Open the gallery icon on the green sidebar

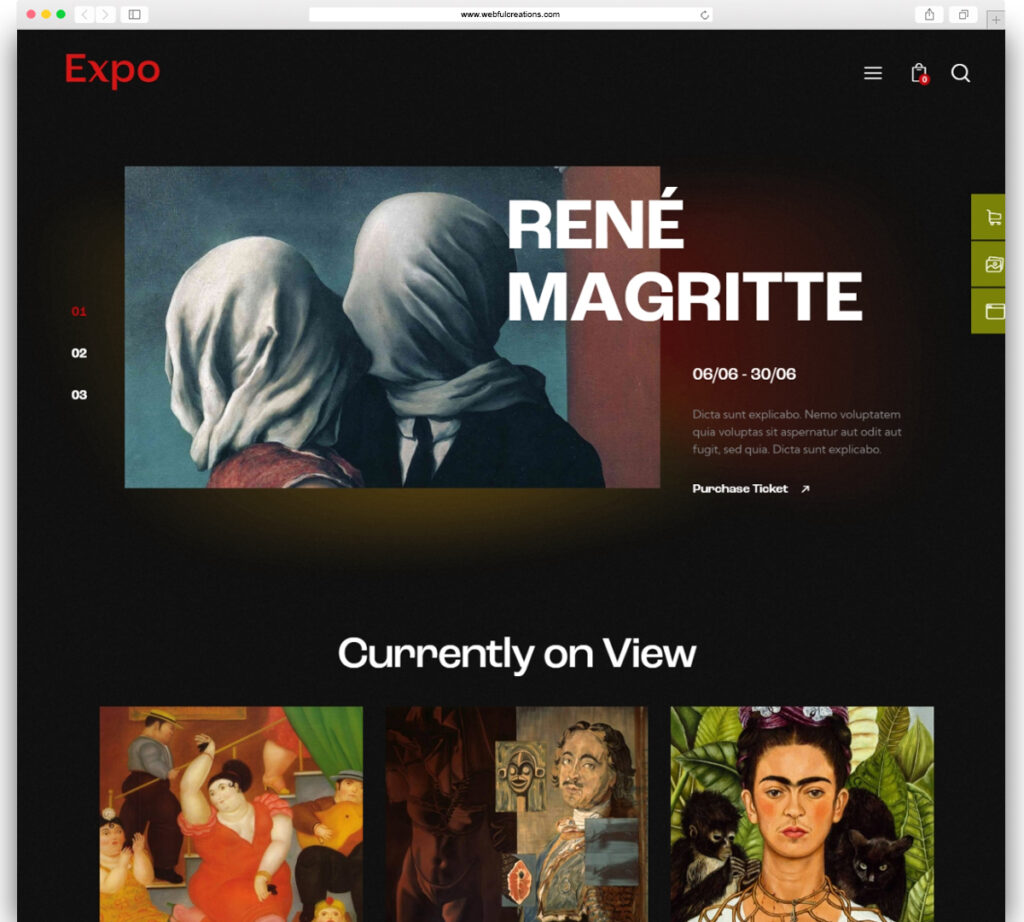pyautogui.click(x=991, y=263)
